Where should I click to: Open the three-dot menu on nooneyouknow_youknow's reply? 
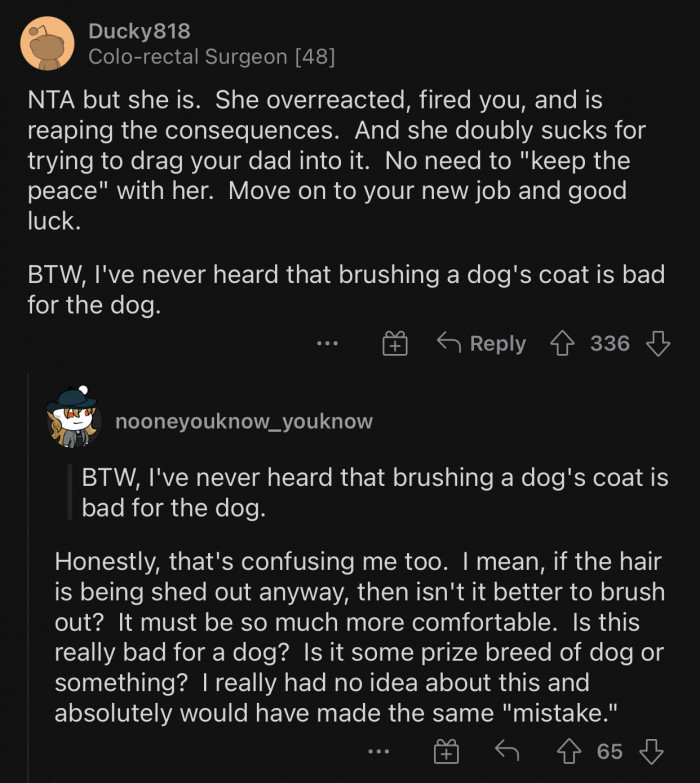[378, 751]
